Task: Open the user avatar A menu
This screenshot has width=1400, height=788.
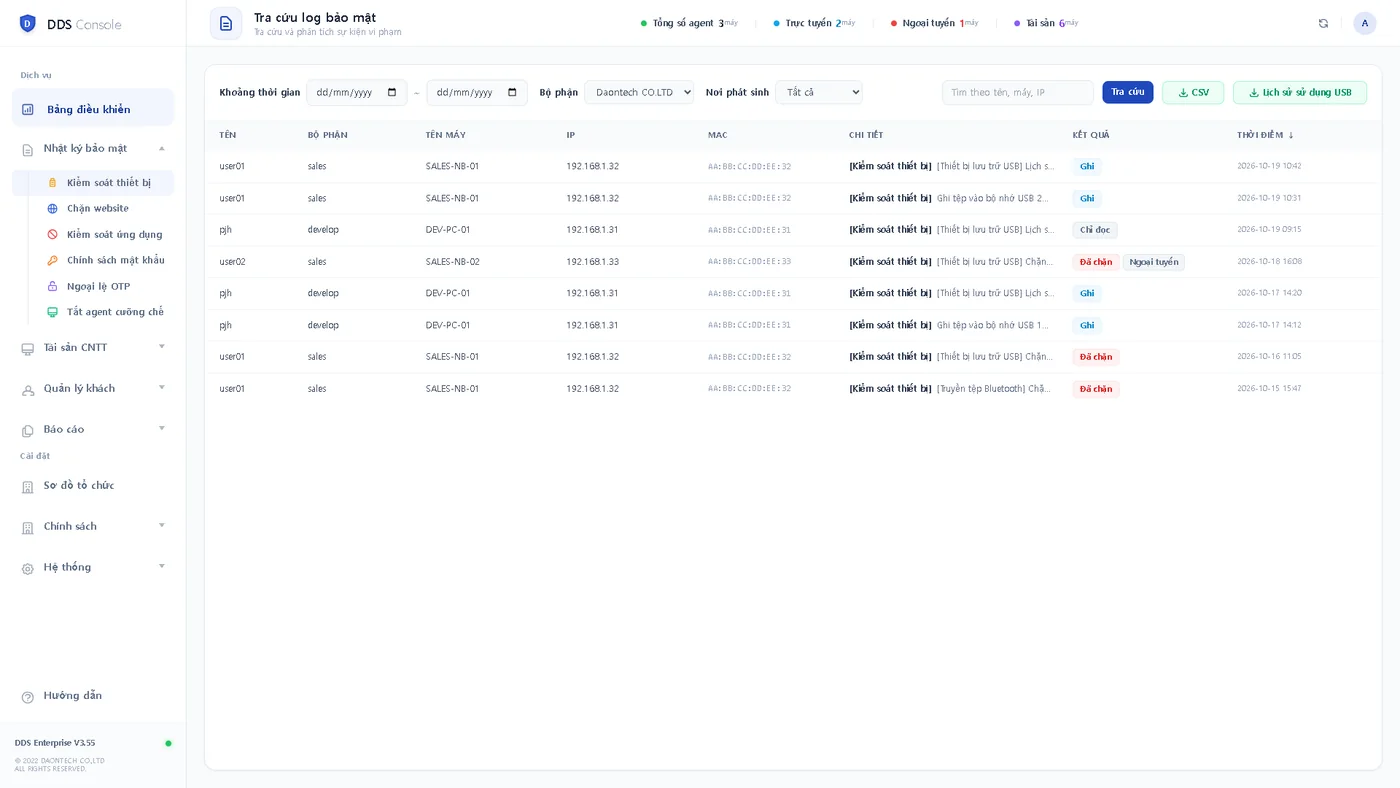Action: (1365, 23)
